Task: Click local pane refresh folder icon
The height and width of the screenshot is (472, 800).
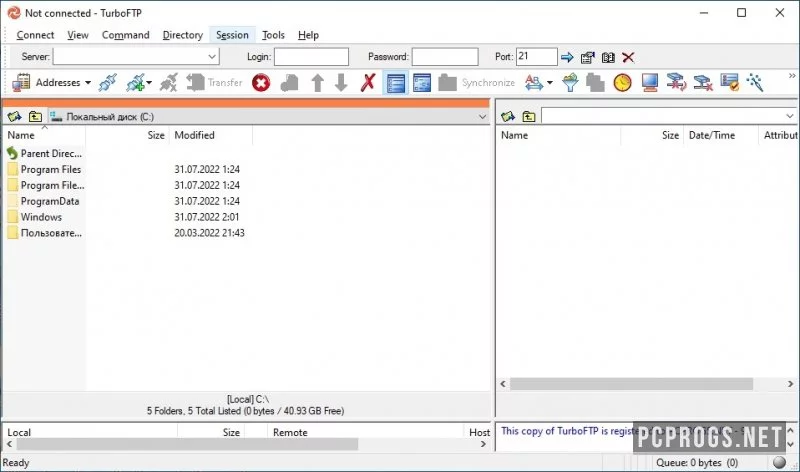Action: click(x=14, y=117)
